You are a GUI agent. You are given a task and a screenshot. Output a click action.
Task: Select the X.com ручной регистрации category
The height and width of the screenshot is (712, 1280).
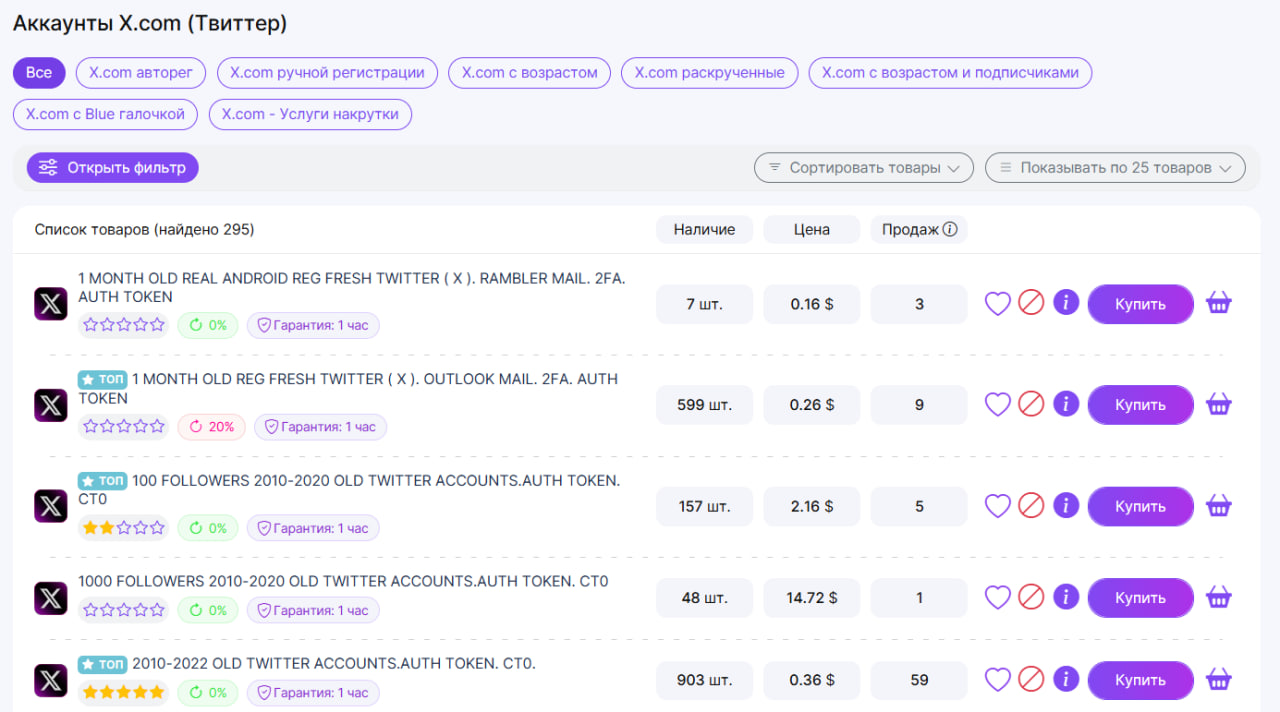click(x=327, y=73)
